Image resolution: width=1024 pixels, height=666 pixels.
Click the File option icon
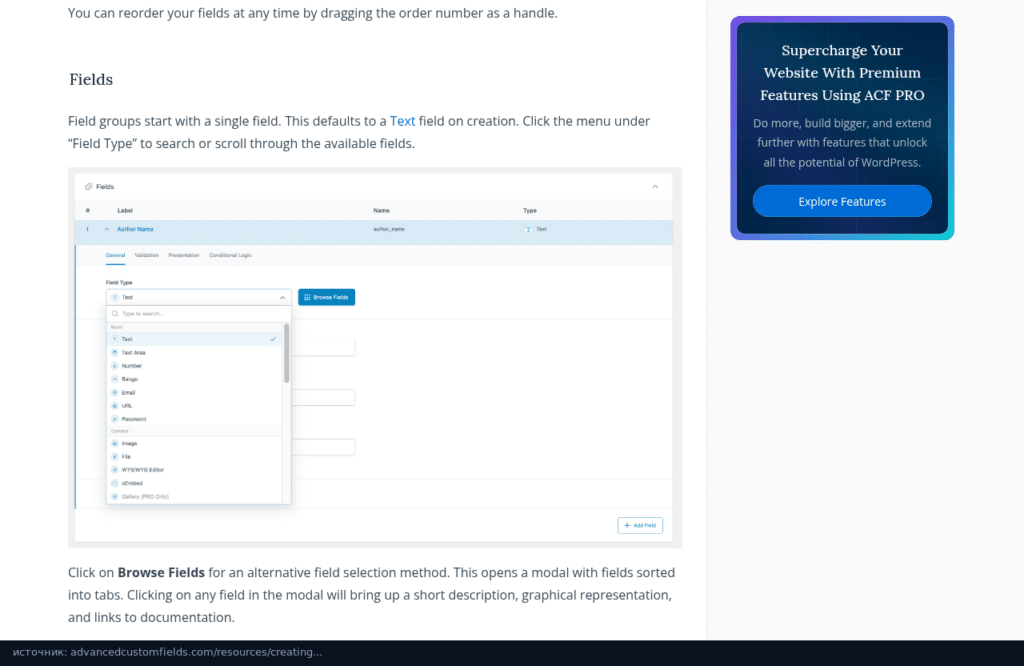click(115, 457)
